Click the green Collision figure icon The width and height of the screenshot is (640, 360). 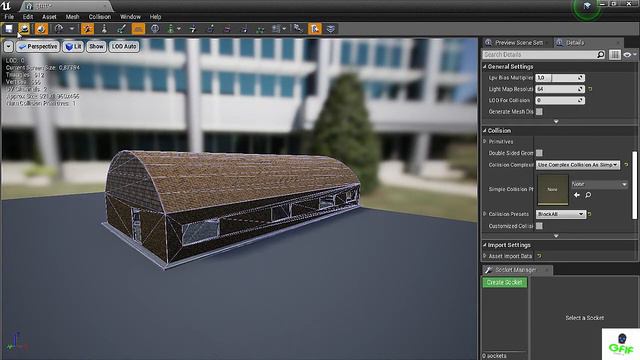tap(171, 29)
